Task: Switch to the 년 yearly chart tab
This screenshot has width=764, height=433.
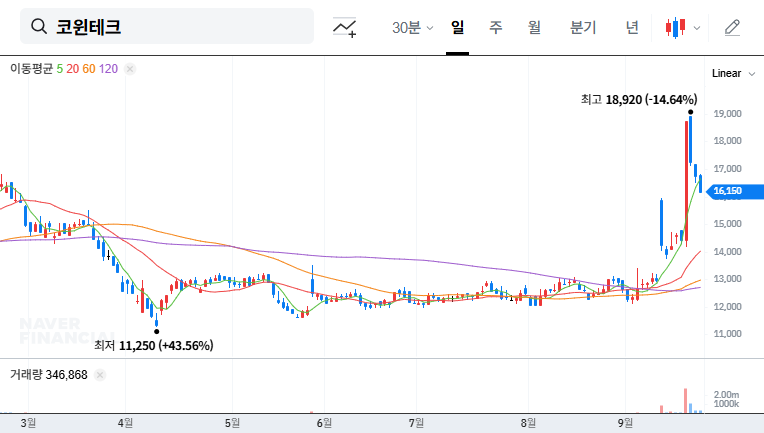Action: [x=632, y=27]
